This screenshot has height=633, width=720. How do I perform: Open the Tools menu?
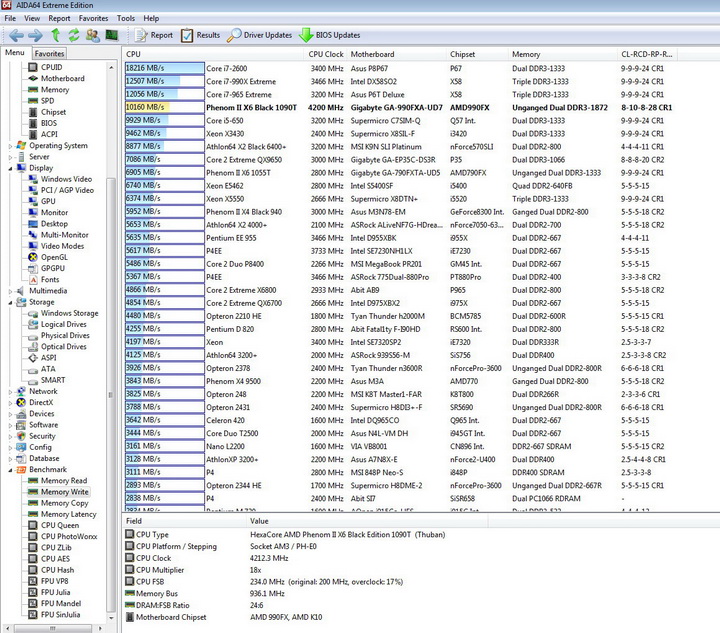click(x=125, y=18)
